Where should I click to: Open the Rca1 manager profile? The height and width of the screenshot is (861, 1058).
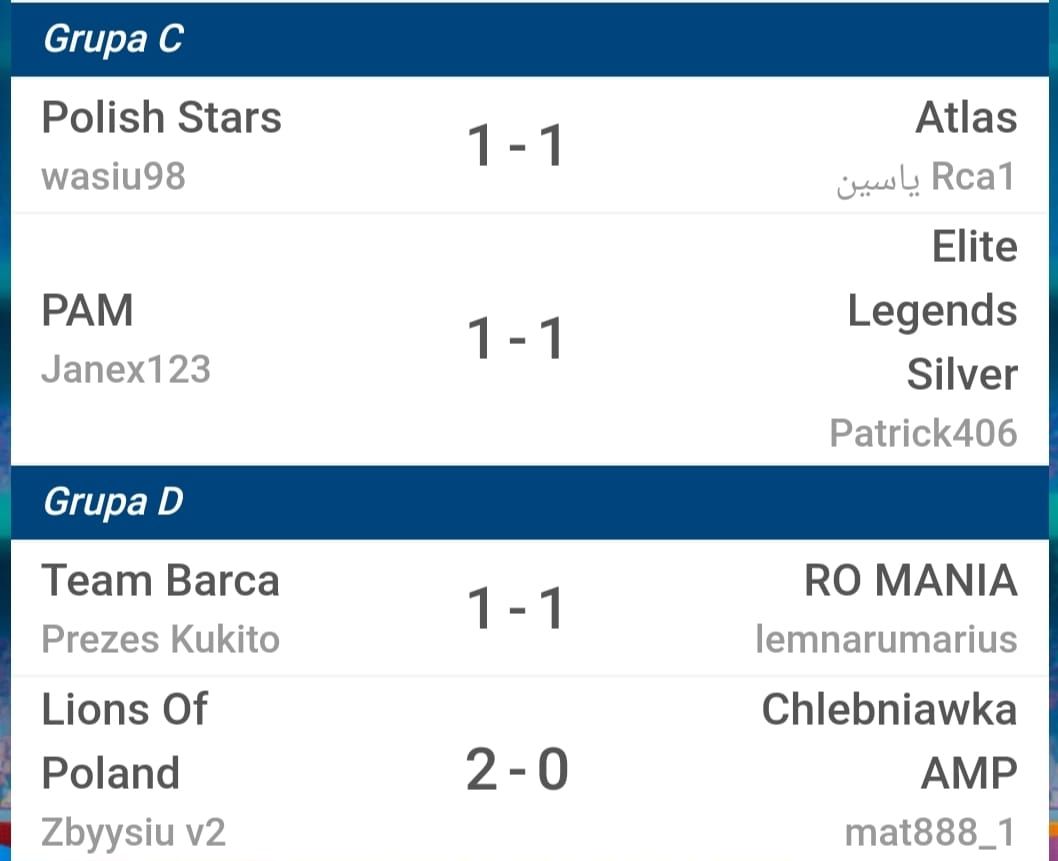click(926, 177)
